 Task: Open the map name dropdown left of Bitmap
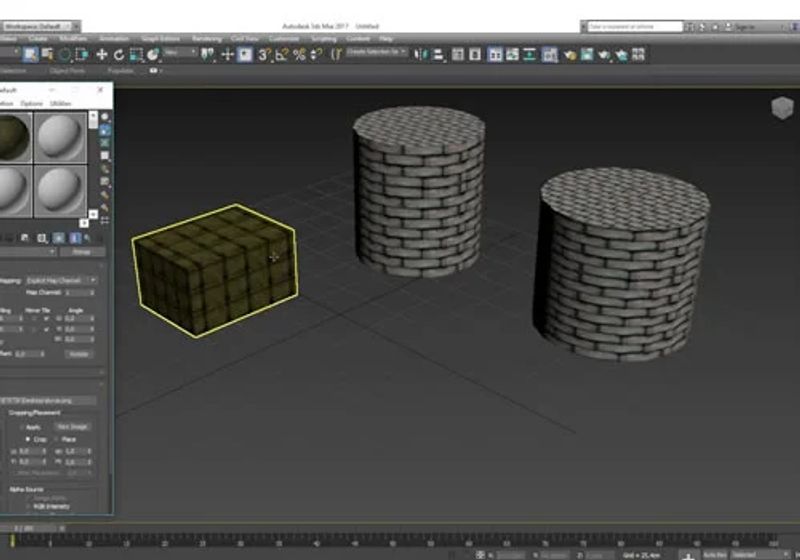click(28, 252)
